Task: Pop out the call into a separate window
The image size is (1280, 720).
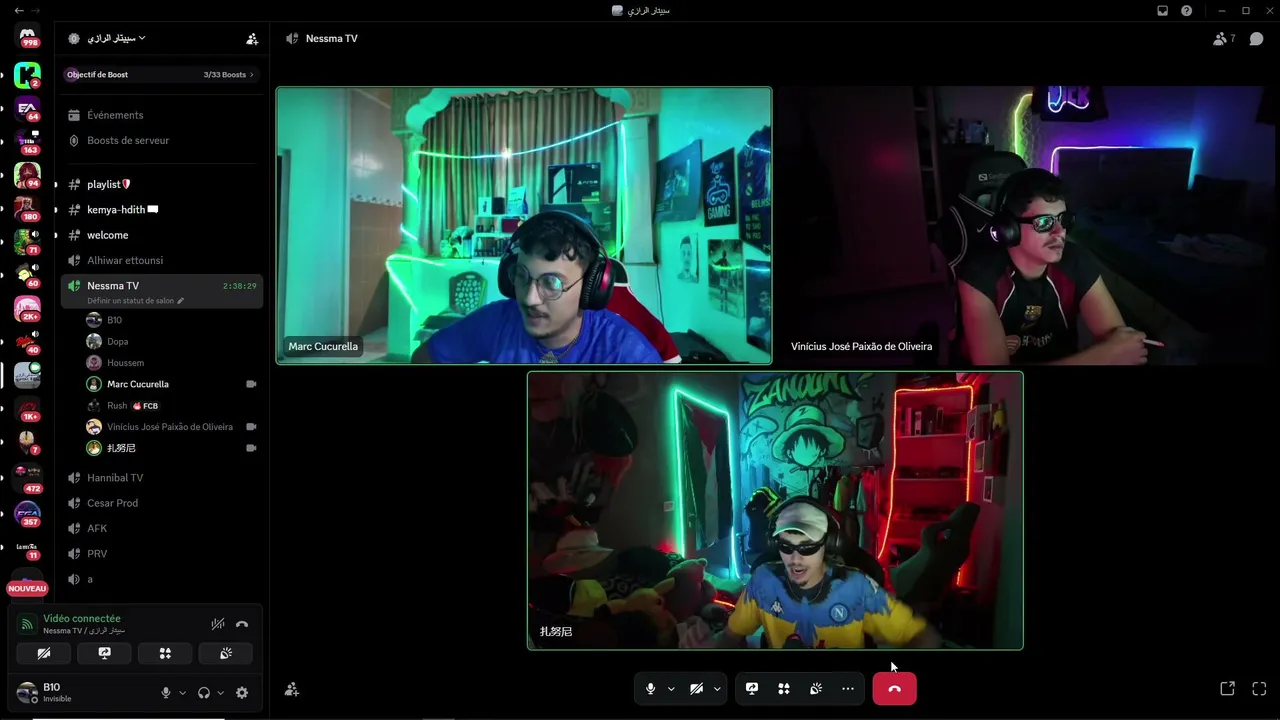Action: click(x=1227, y=688)
